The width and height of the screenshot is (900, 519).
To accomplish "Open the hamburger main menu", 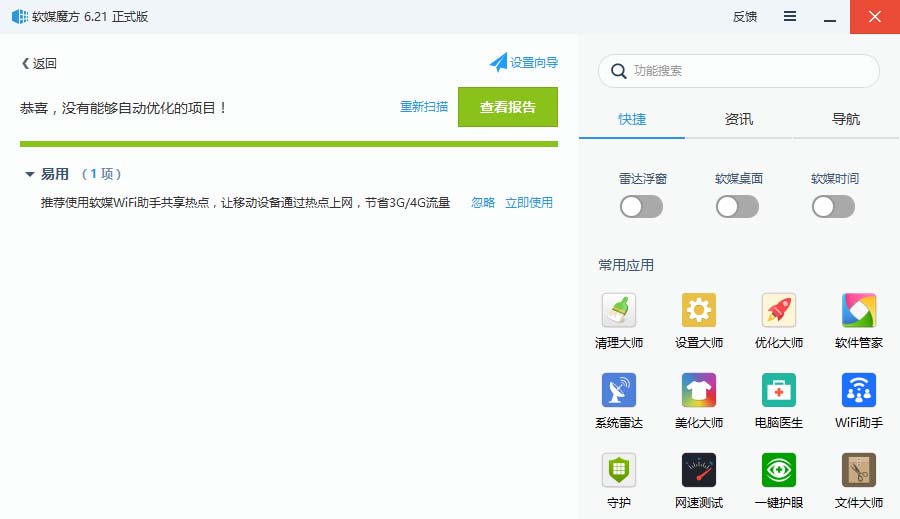I will 790,17.
